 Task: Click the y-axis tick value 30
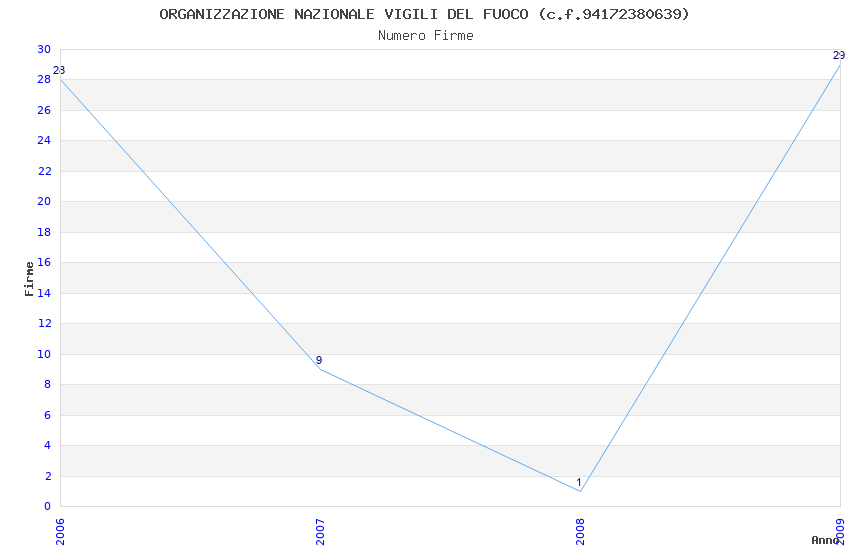pyautogui.click(x=44, y=49)
